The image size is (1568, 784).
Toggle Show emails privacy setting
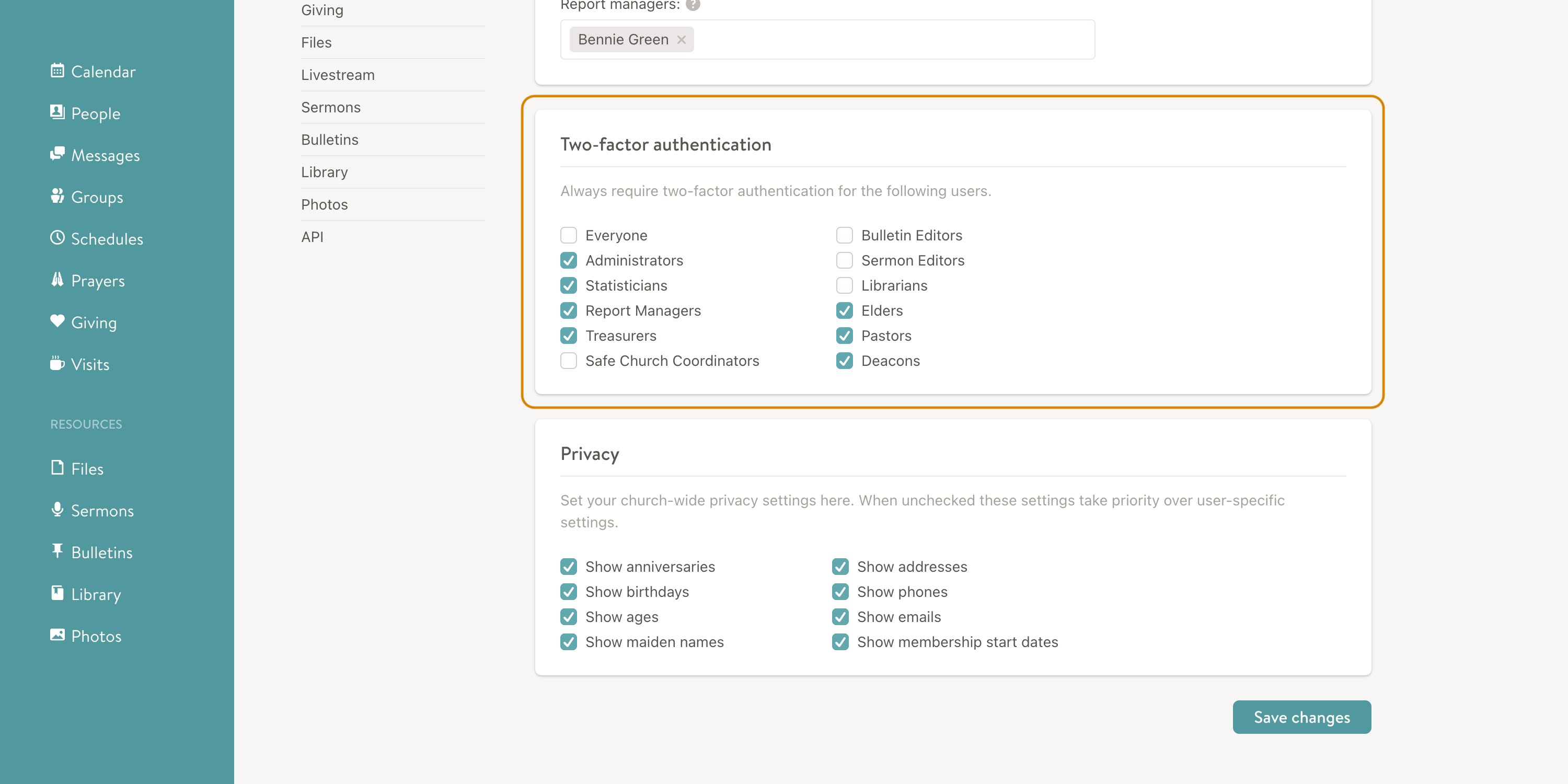point(840,617)
